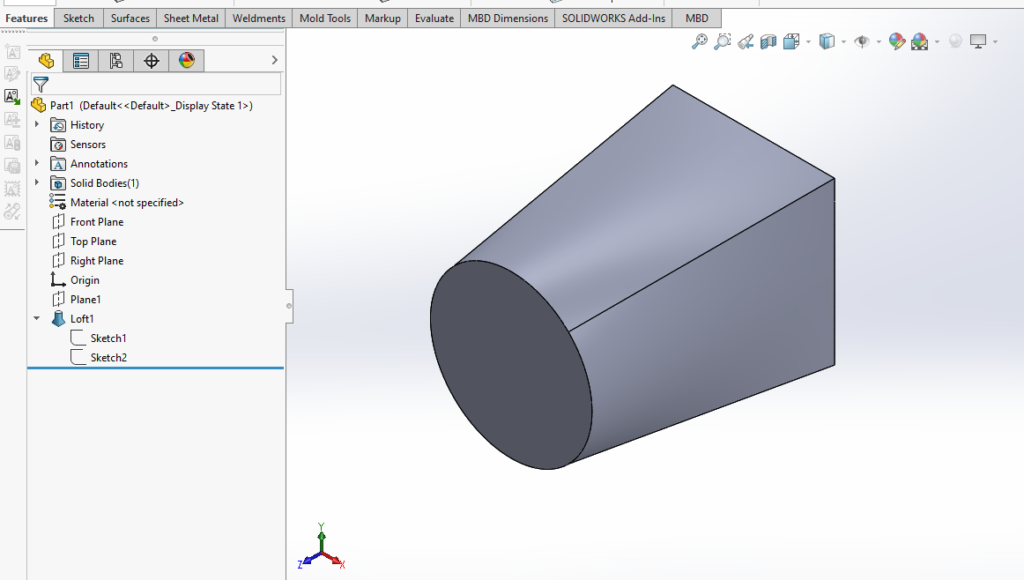
Task: Toggle RealView Graphics in the heads-up toolbar
Action: coord(954,41)
